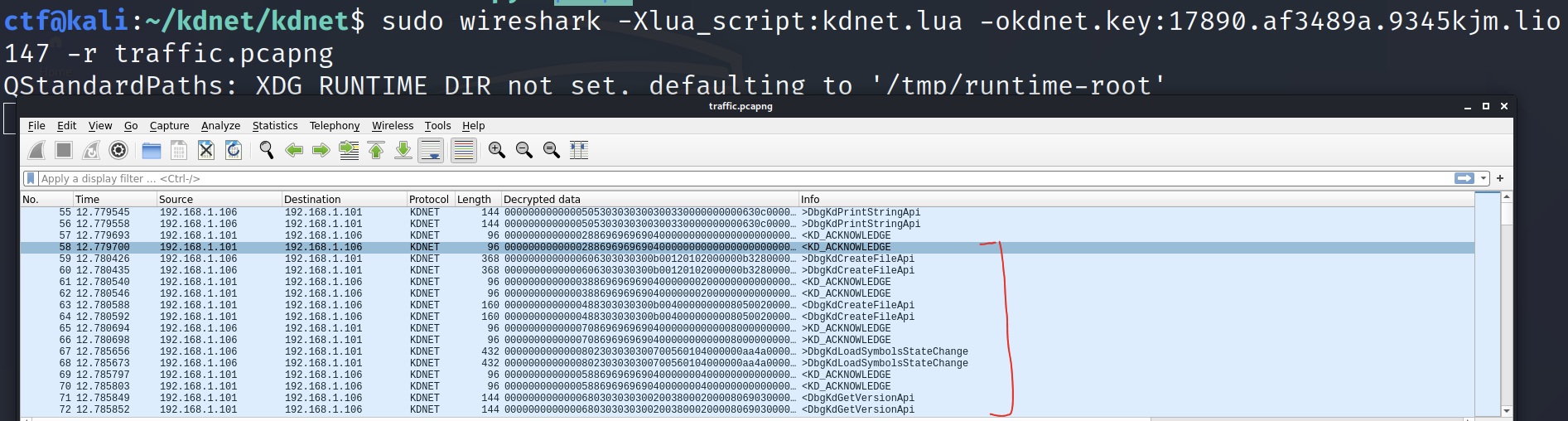Select packet 71 DbgKdGetVersionApi row
The height and width of the screenshot is (421, 1568).
[x=747, y=398]
